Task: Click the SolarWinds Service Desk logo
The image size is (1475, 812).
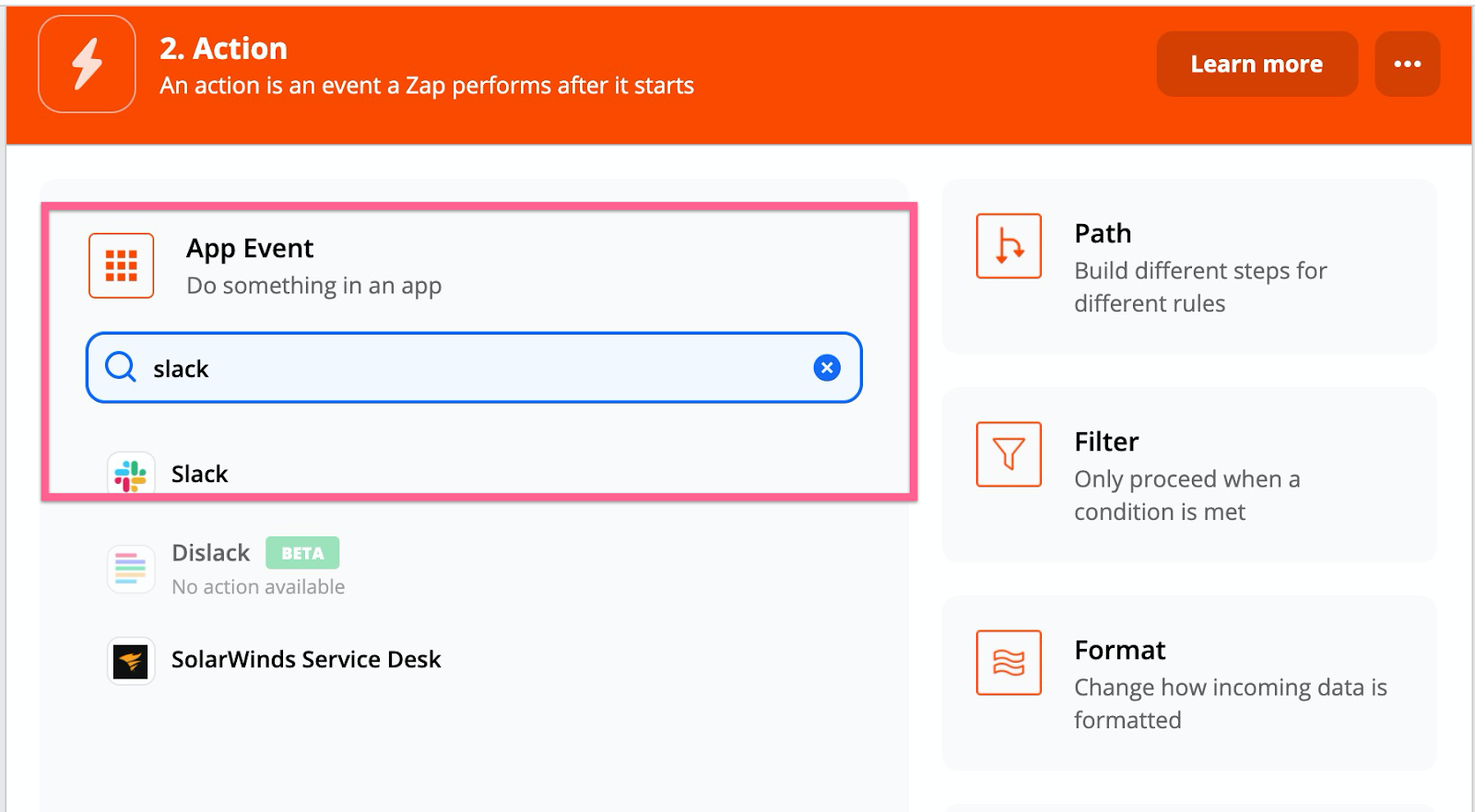Action: coord(131,661)
